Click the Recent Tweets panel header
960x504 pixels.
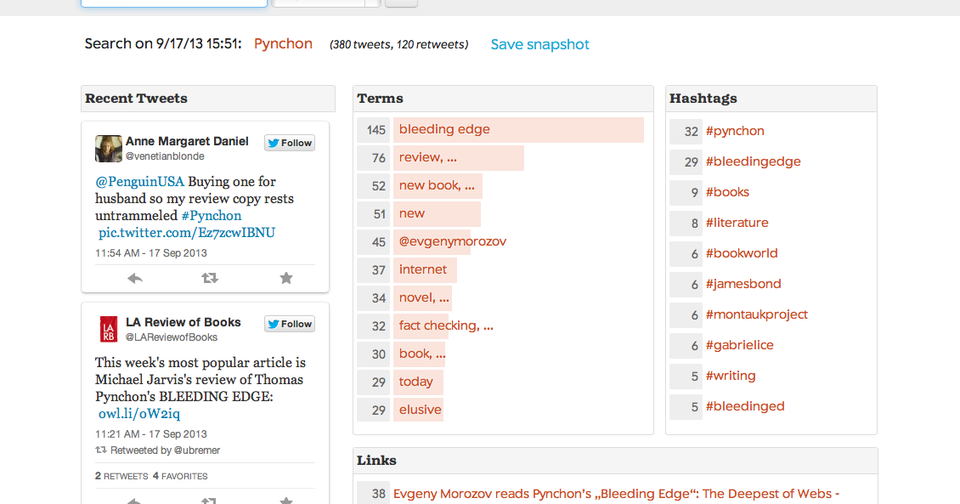208,99
